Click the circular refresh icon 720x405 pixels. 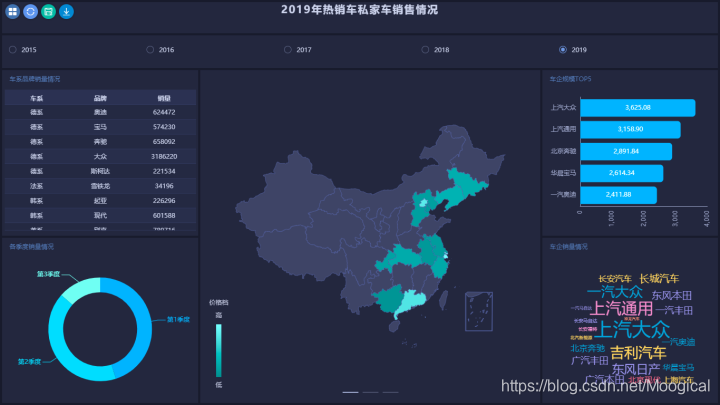click(30, 11)
